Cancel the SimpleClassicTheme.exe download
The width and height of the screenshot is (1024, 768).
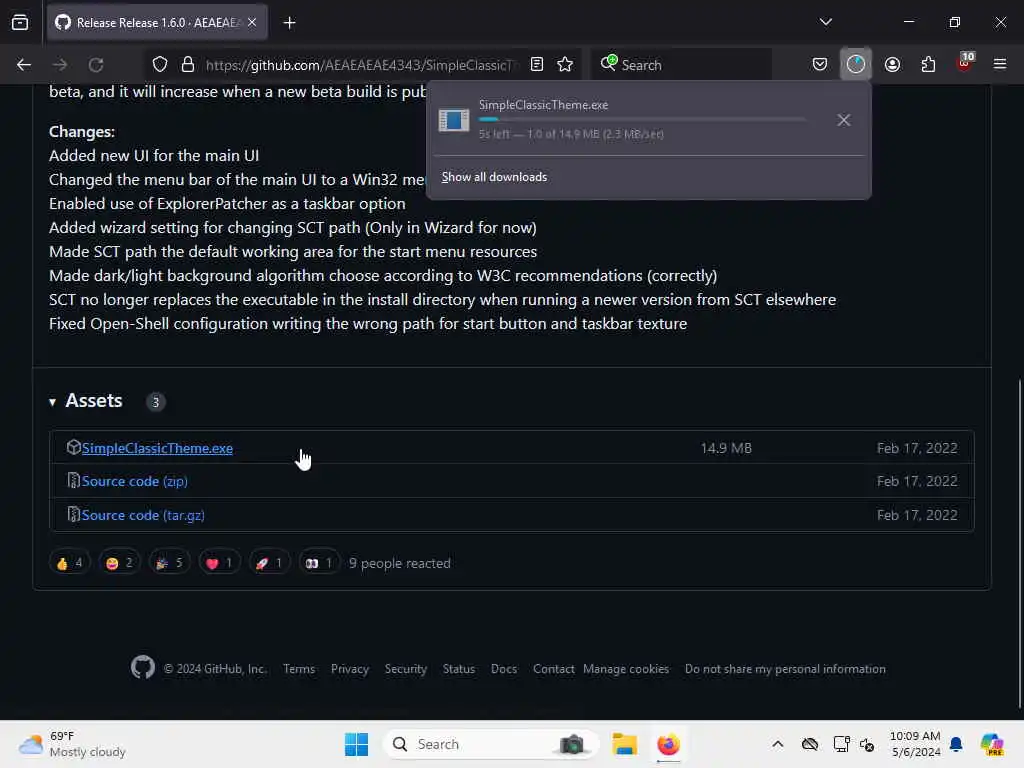(844, 120)
